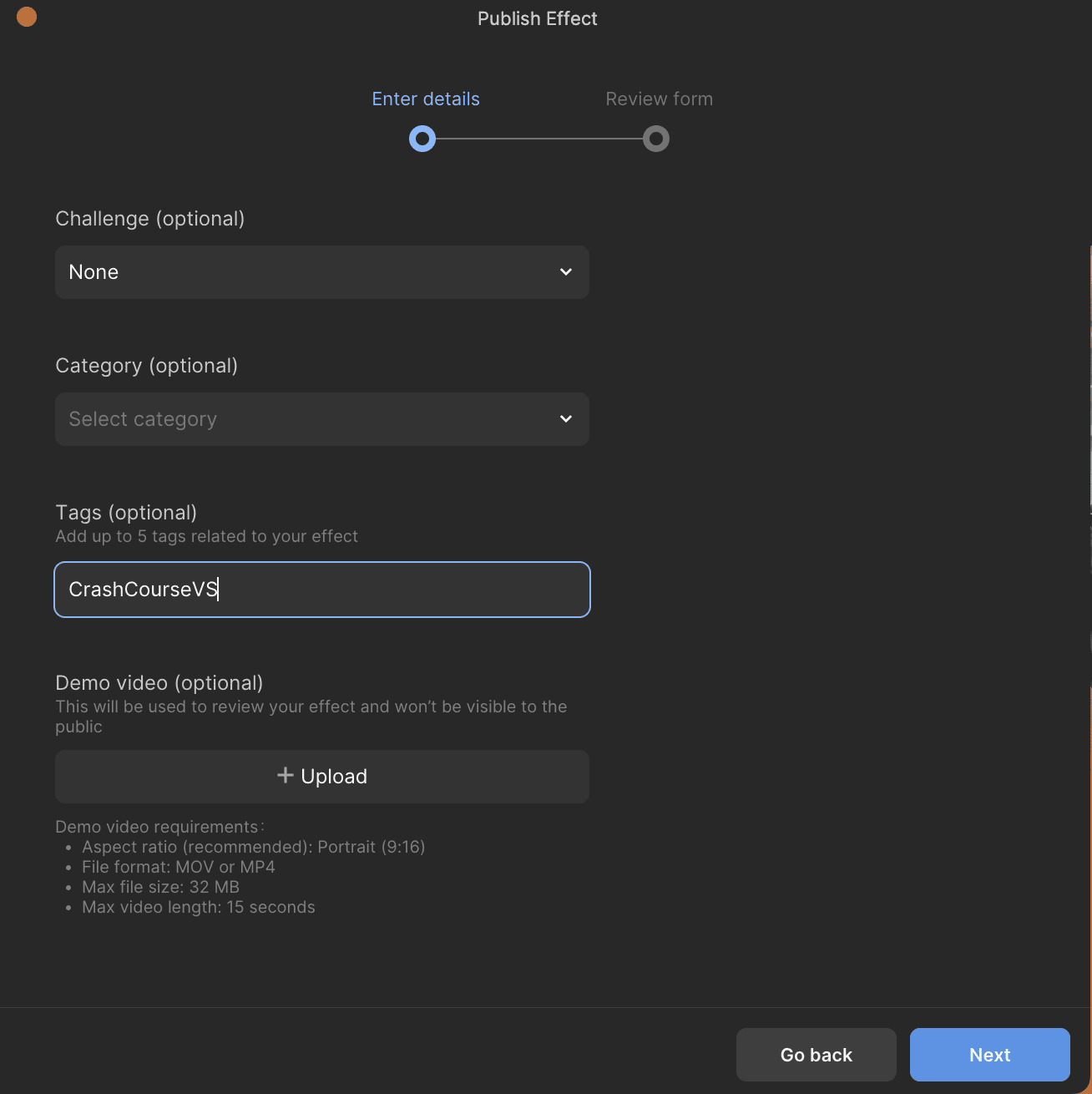Select the Enter details step circle
1092x1094 pixels.
(x=422, y=139)
